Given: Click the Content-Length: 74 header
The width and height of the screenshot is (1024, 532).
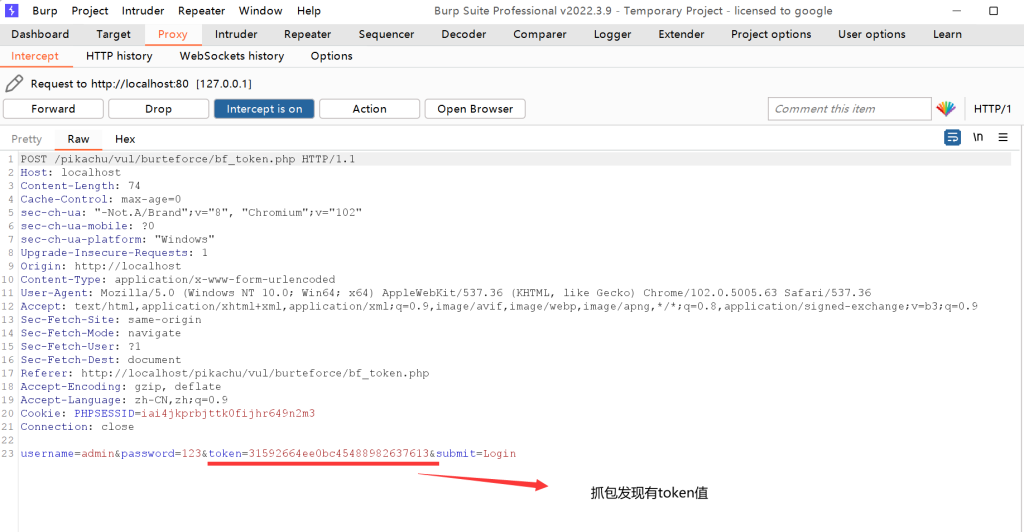Looking at the screenshot, I should [x=80, y=186].
